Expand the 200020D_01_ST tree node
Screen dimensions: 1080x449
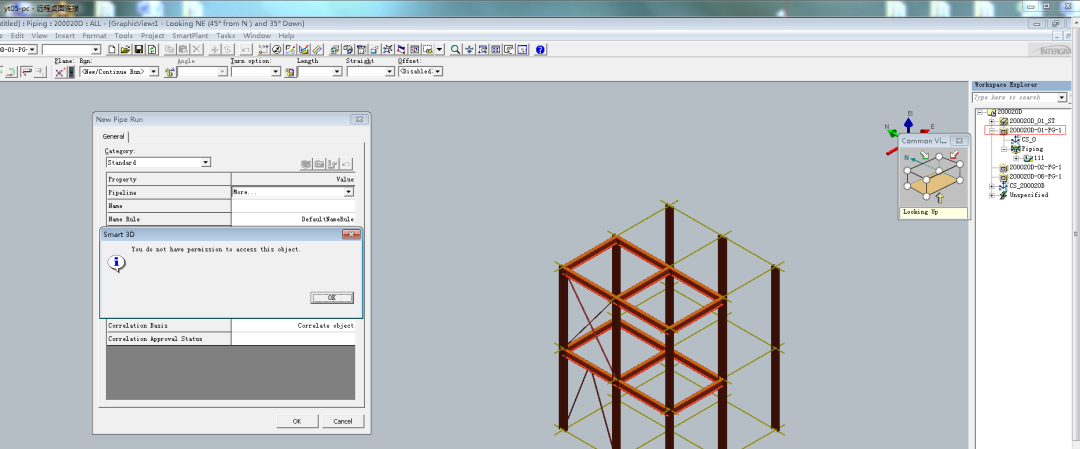(x=992, y=121)
